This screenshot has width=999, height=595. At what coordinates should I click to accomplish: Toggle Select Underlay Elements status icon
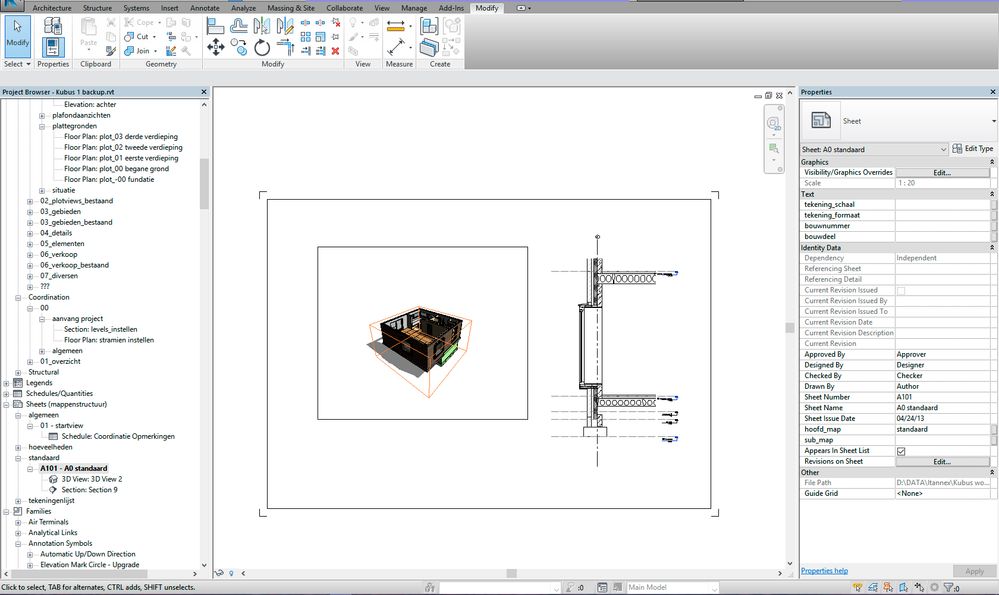point(873,587)
